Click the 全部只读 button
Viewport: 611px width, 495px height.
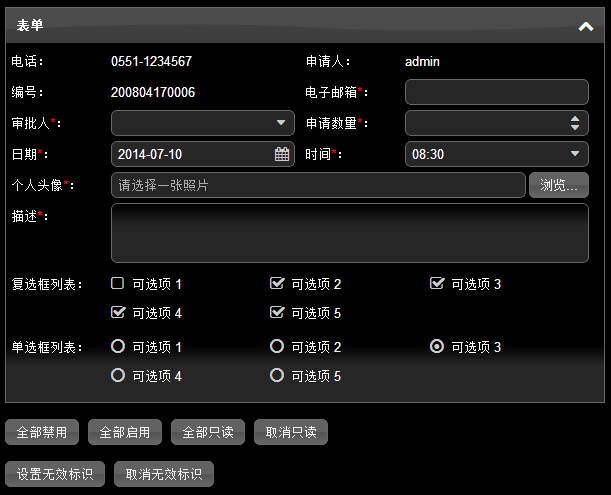coord(208,432)
